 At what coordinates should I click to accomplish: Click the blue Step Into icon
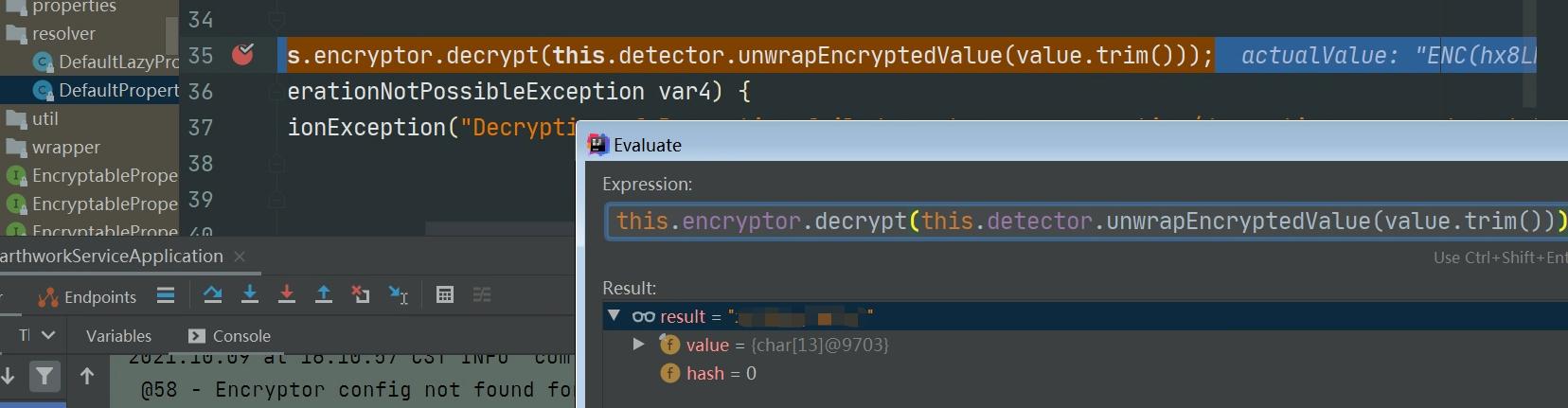(250, 295)
